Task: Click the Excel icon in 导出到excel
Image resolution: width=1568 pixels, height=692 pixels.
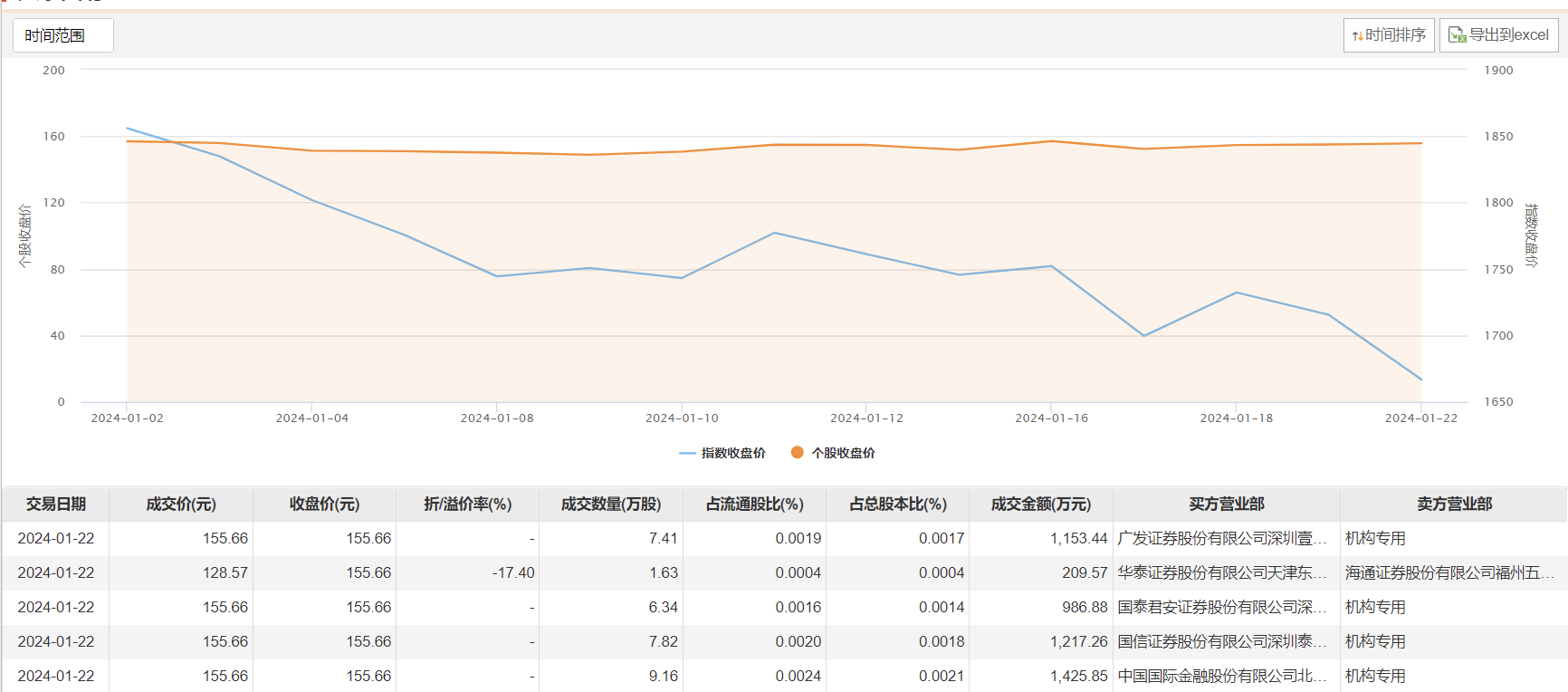Action: pyautogui.click(x=1457, y=35)
